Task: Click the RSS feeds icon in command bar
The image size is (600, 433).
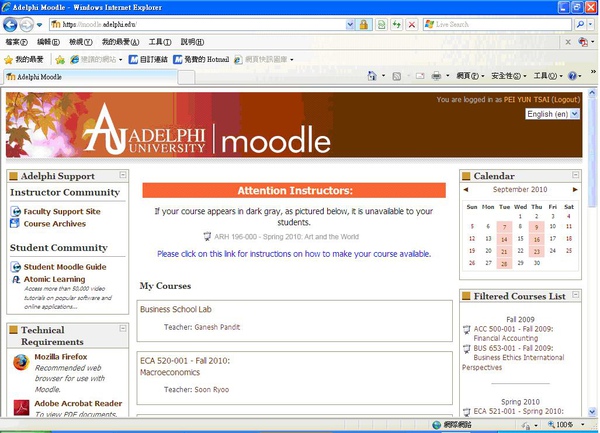Action: click(x=397, y=76)
